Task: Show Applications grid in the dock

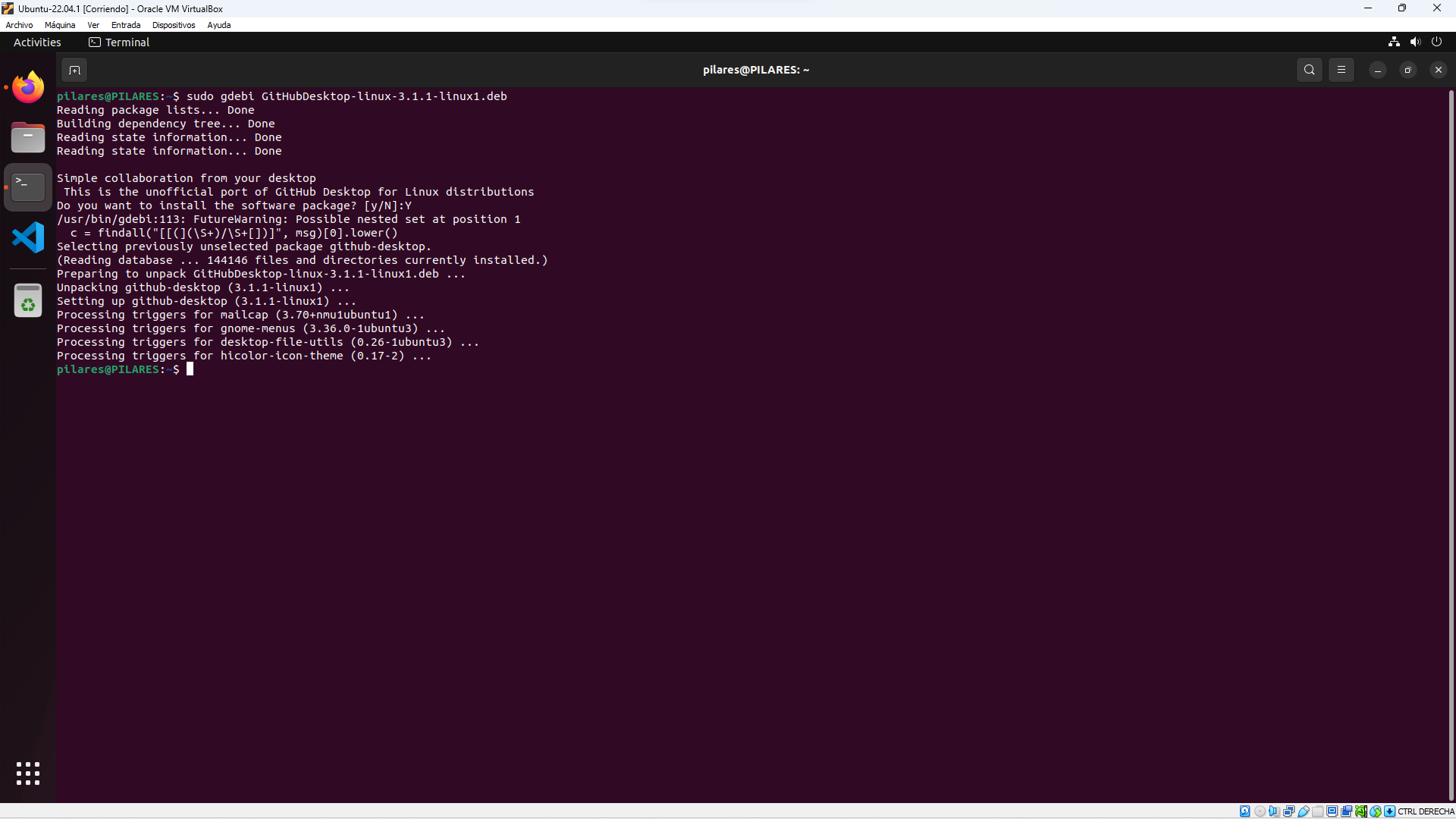Action: coord(28,773)
